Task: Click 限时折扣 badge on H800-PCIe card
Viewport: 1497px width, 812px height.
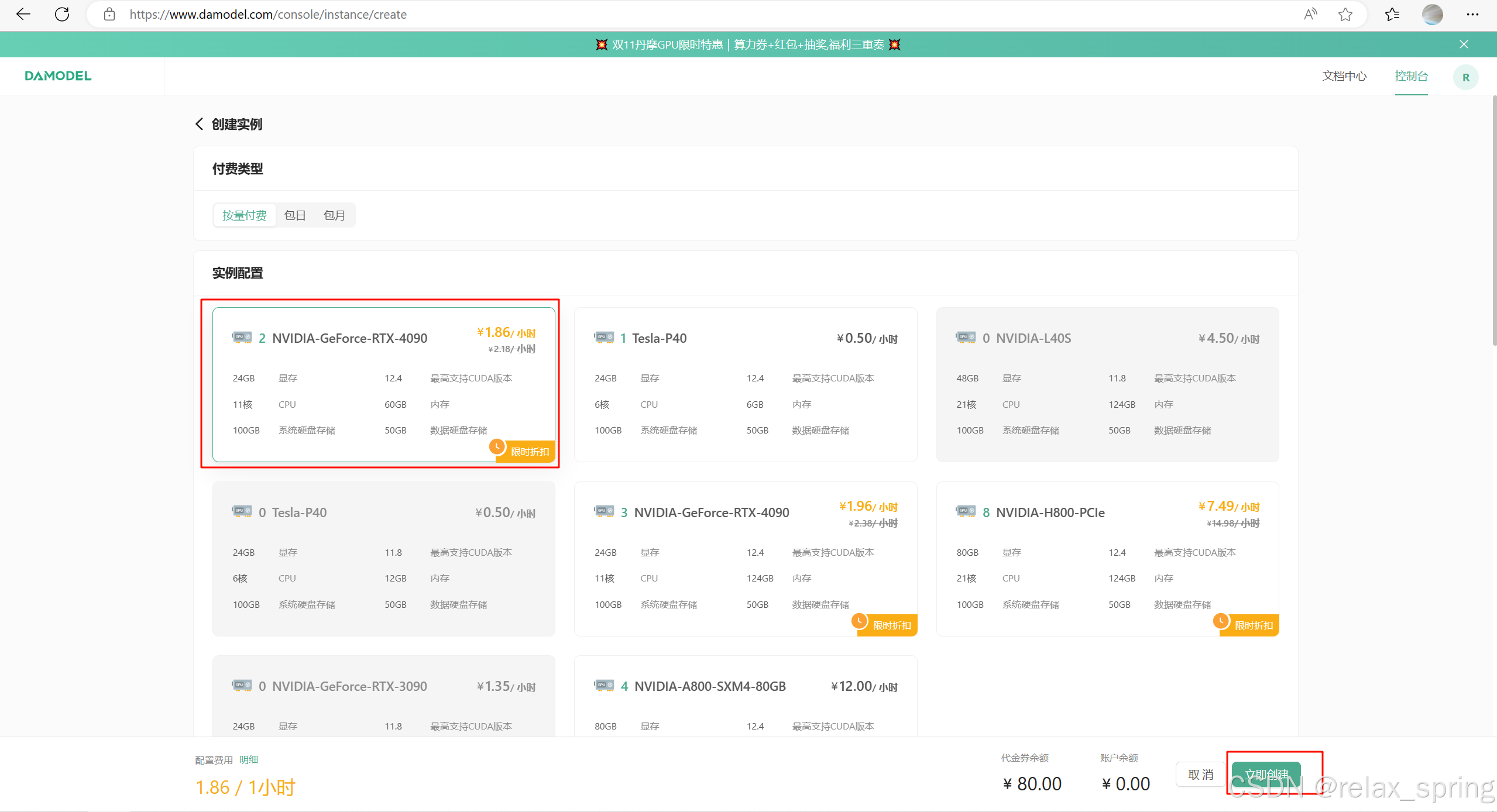Action: [x=1247, y=625]
